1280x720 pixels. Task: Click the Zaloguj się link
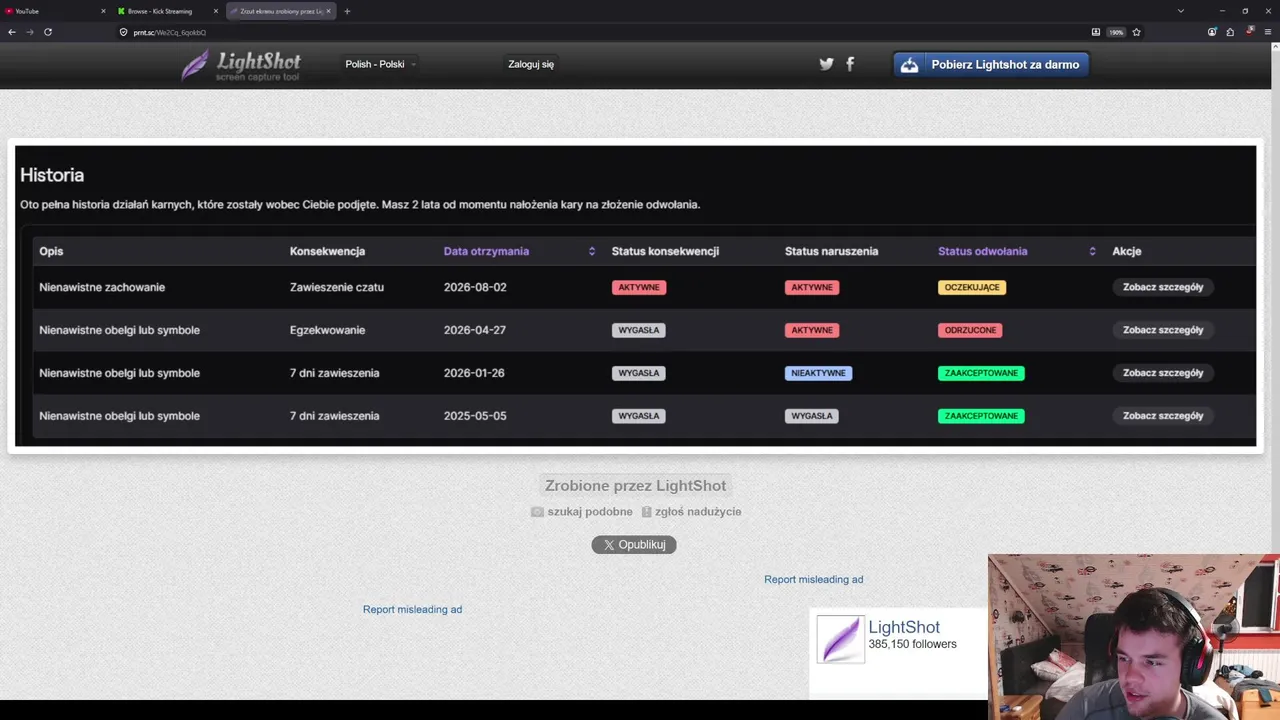pyautogui.click(x=531, y=64)
